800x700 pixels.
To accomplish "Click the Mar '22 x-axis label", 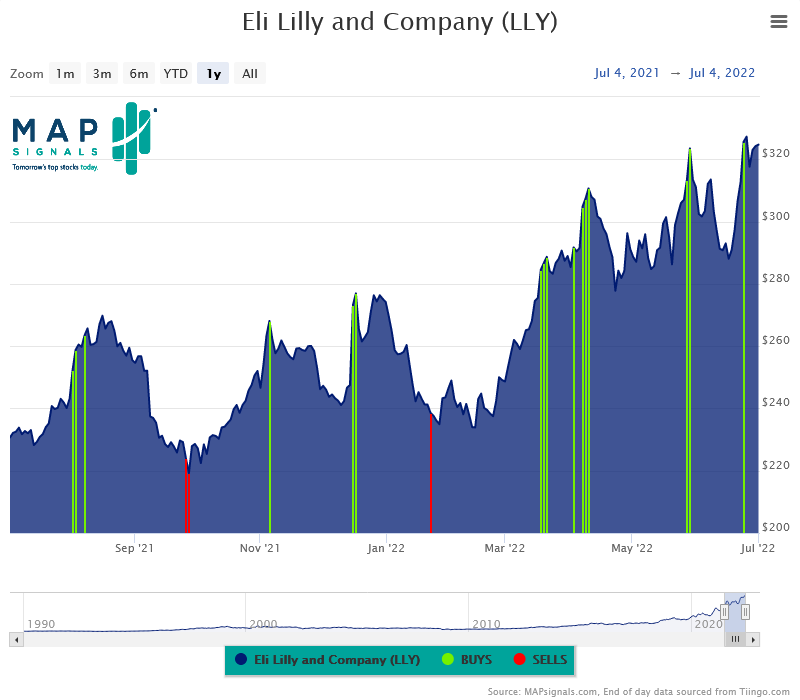I will (505, 548).
